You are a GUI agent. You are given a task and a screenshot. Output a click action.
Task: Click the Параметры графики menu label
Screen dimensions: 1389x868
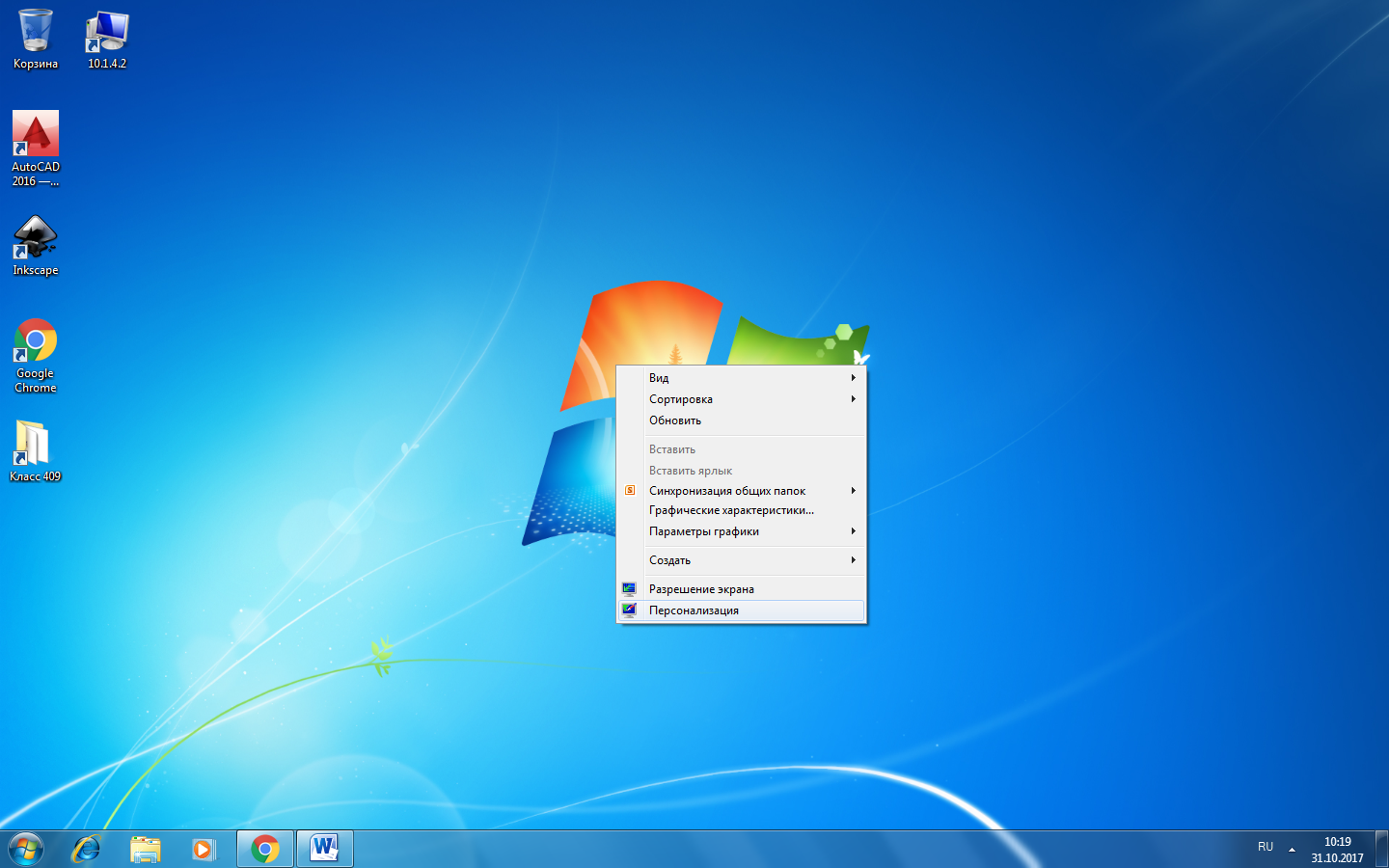tap(704, 531)
